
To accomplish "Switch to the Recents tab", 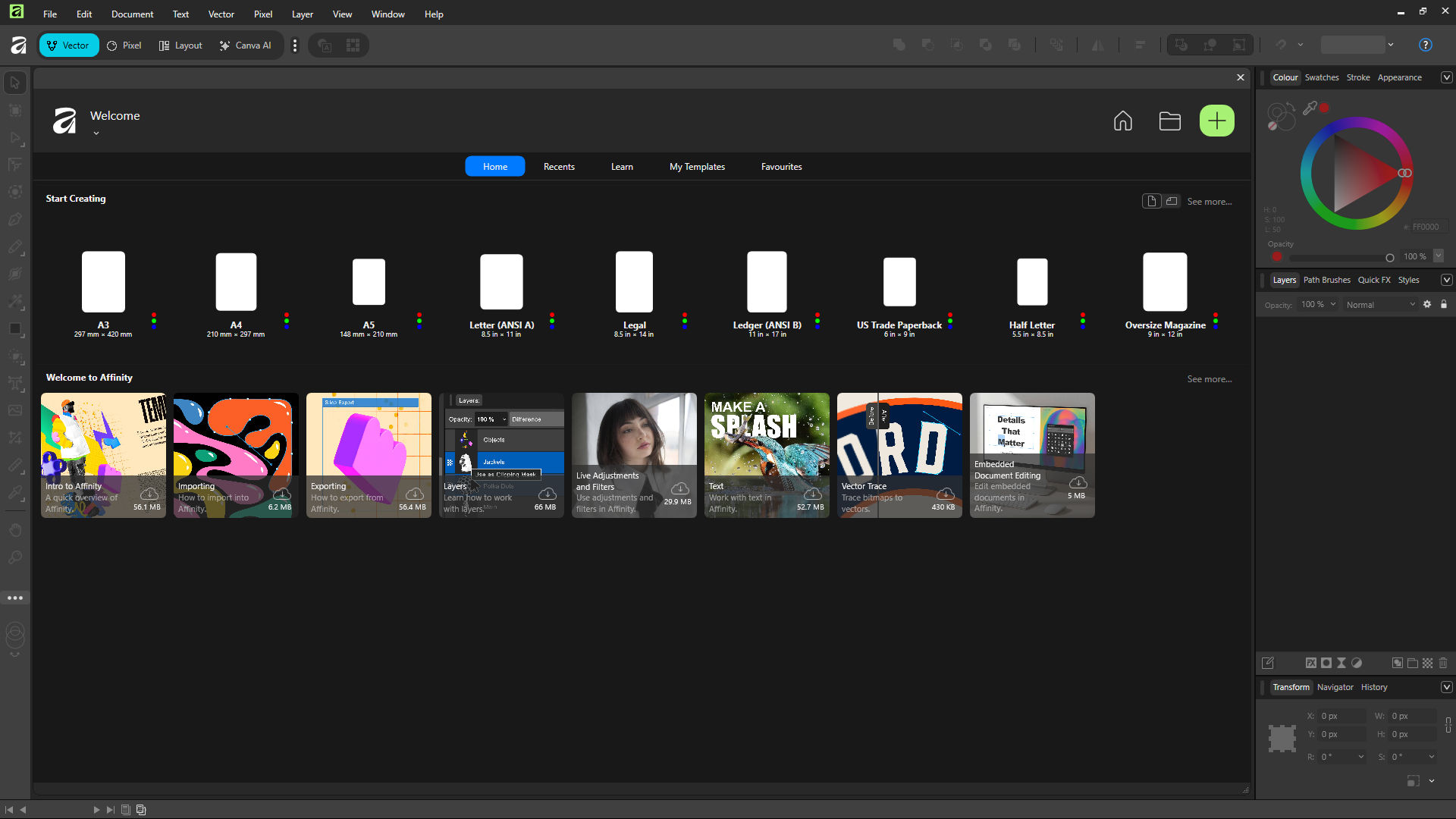I will pos(559,166).
